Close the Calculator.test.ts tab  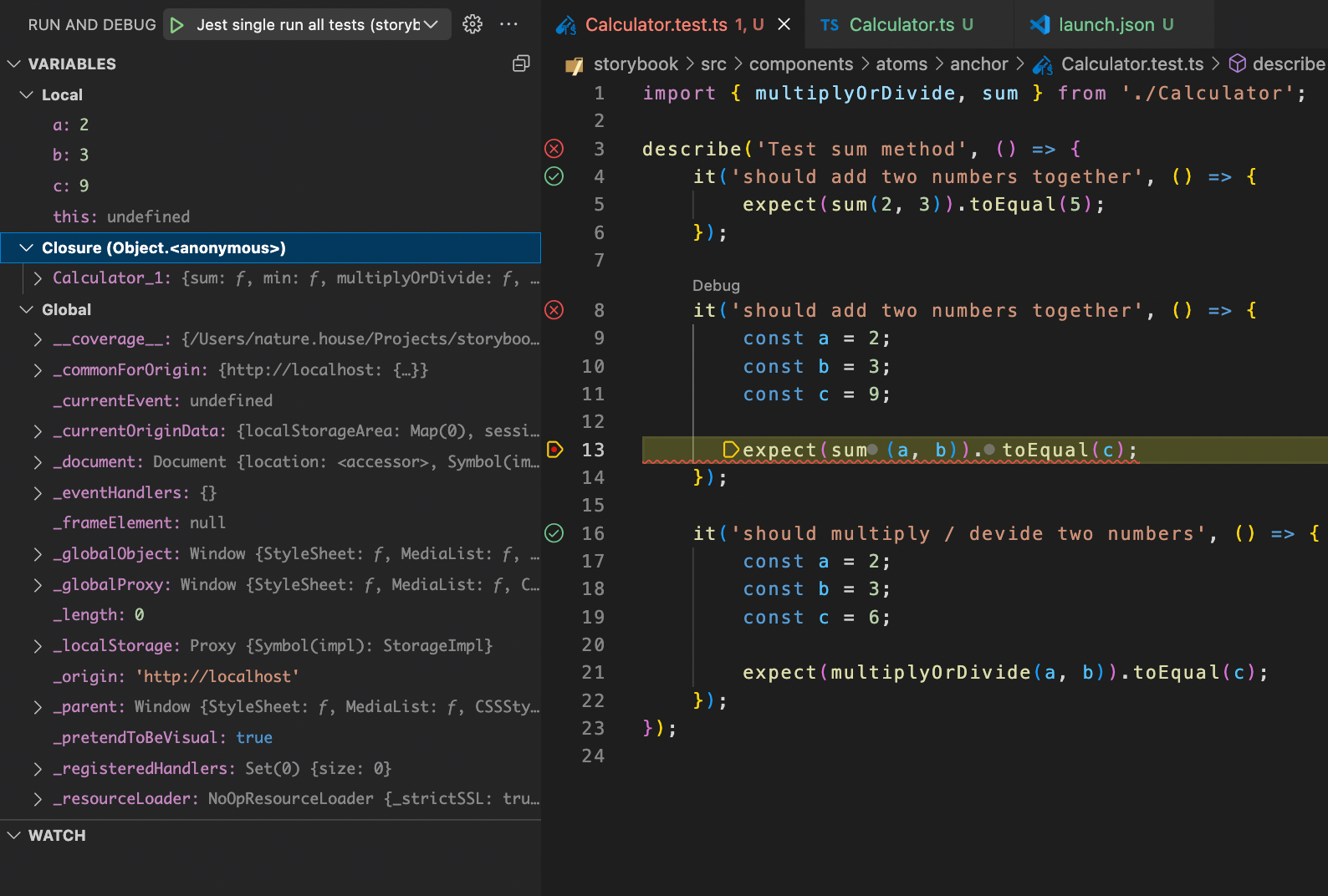coord(784,24)
